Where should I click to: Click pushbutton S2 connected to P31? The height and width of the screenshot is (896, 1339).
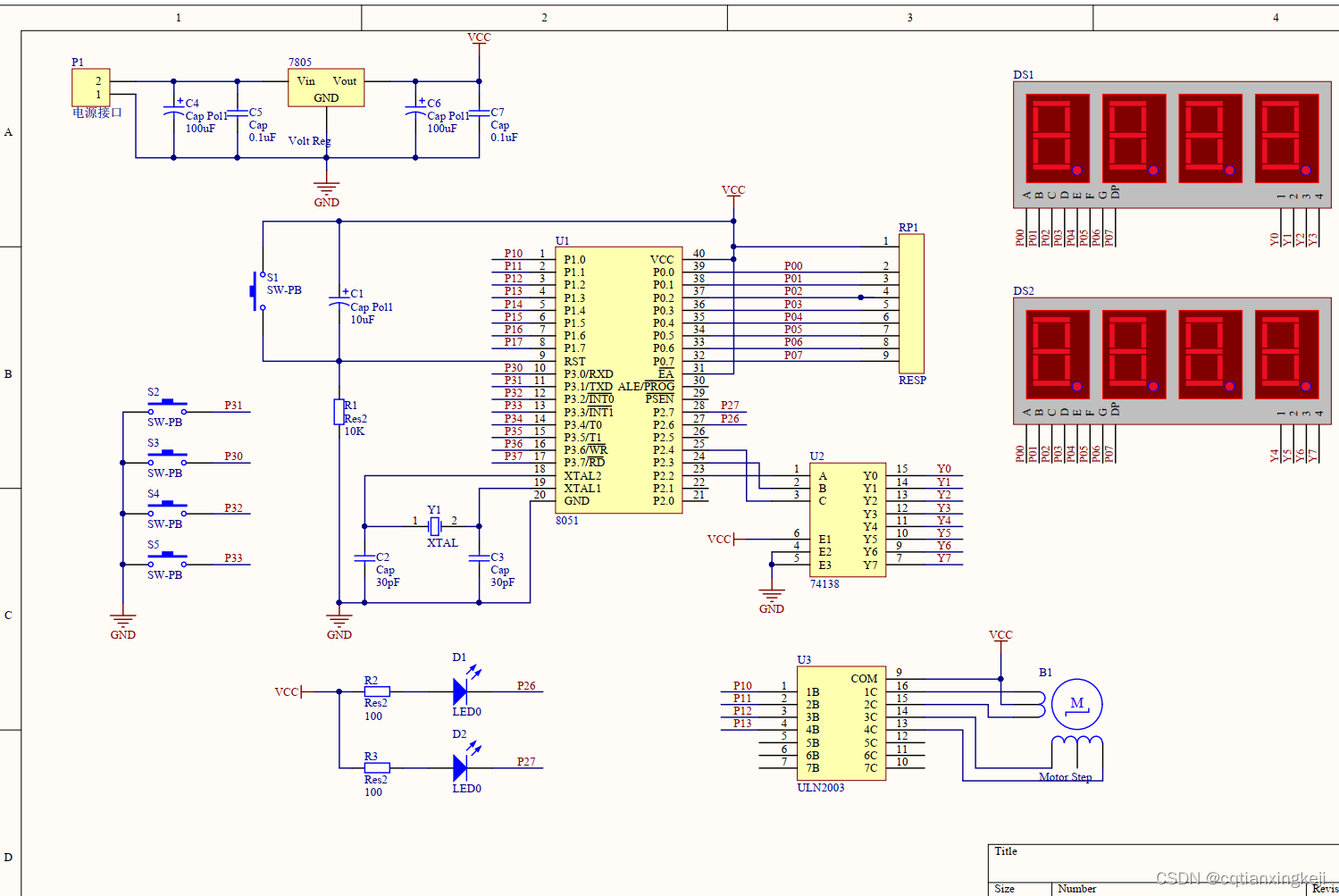pyautogui.click(x=167, y=407)
